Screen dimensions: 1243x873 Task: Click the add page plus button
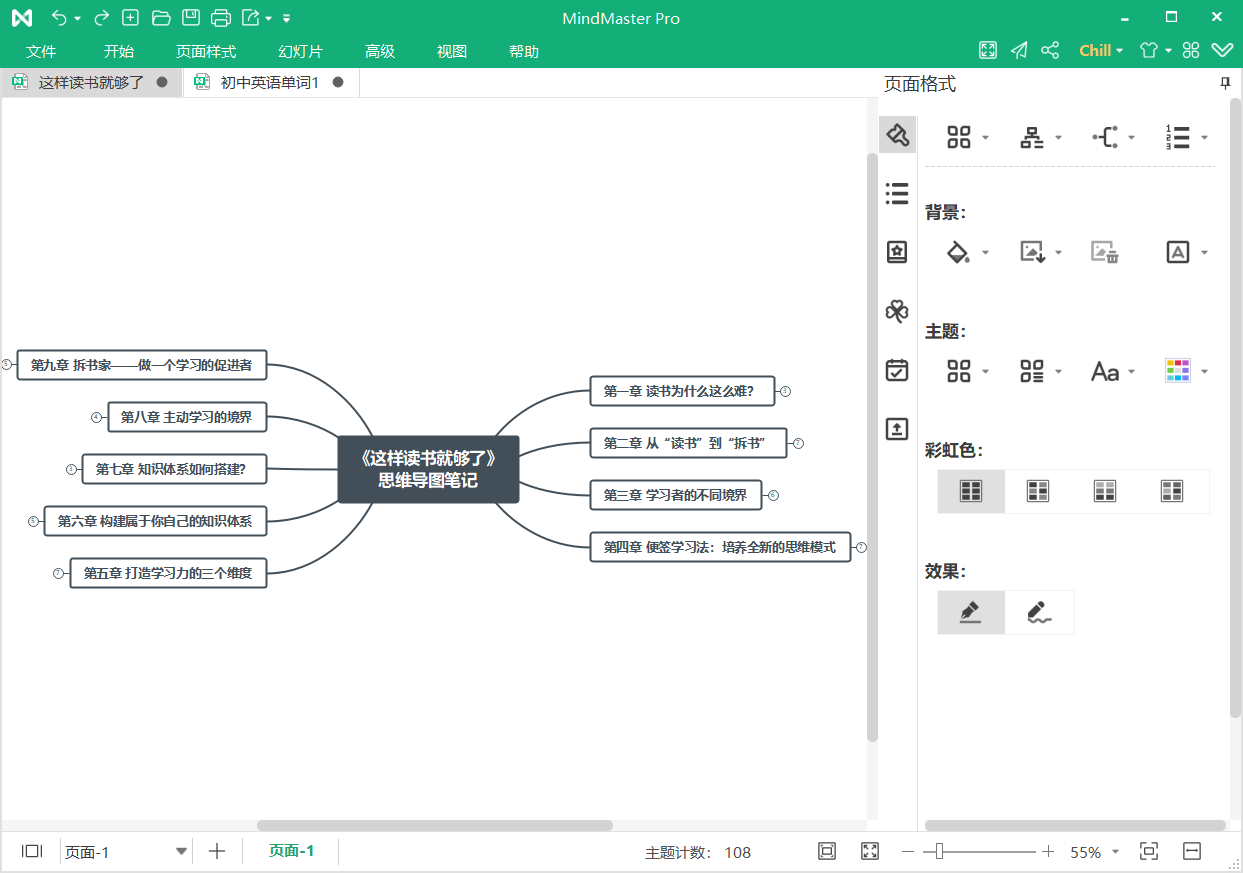coord(217,851)
